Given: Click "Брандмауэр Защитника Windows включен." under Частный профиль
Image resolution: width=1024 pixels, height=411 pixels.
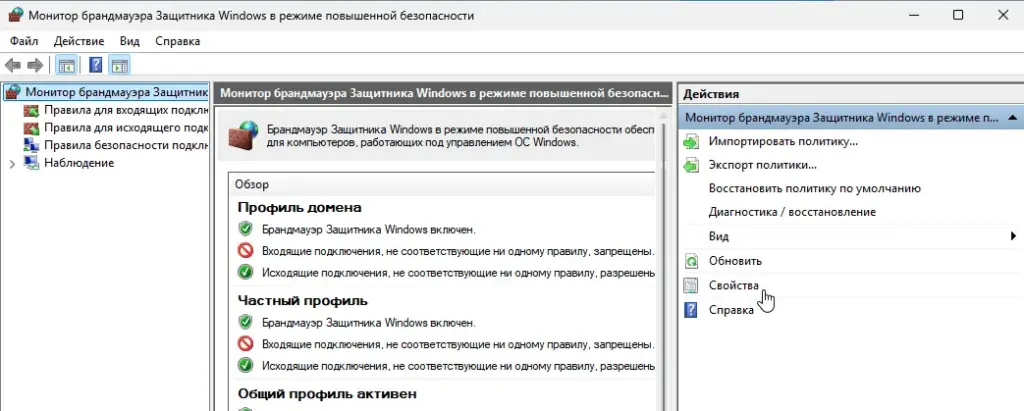Looking at the screenshot, I should pos(369,323).
